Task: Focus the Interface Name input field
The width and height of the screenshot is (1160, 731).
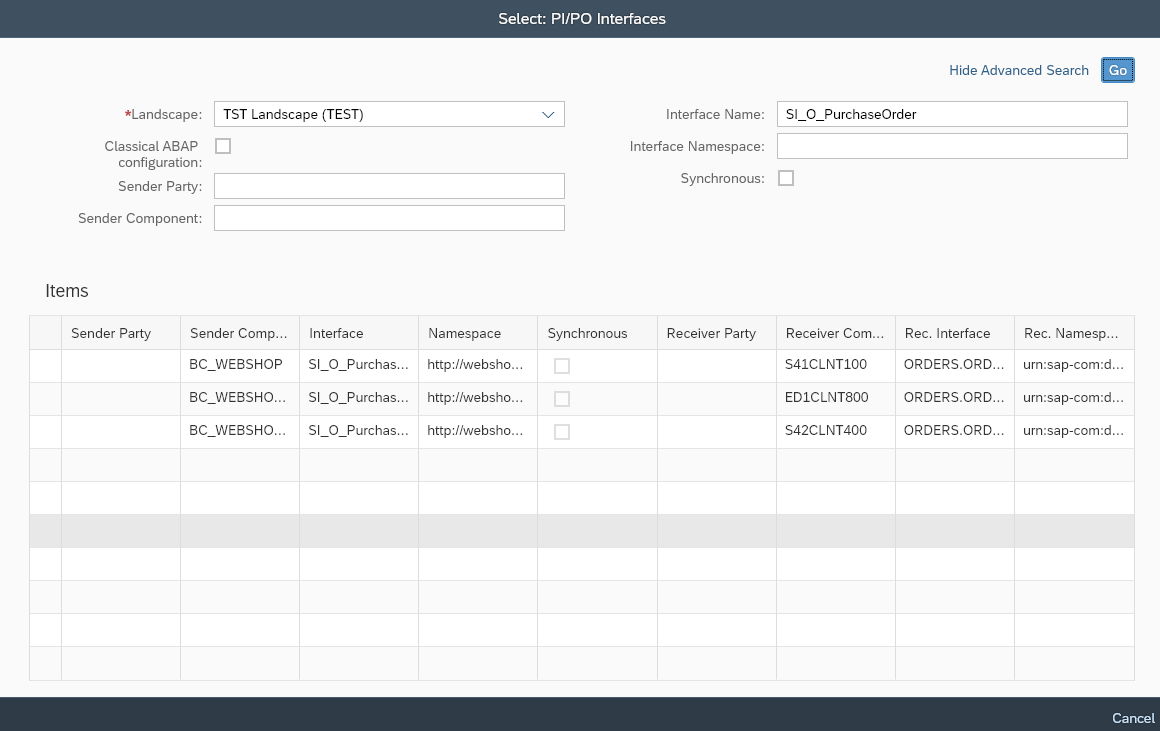Action: click(x=952, y=114)
